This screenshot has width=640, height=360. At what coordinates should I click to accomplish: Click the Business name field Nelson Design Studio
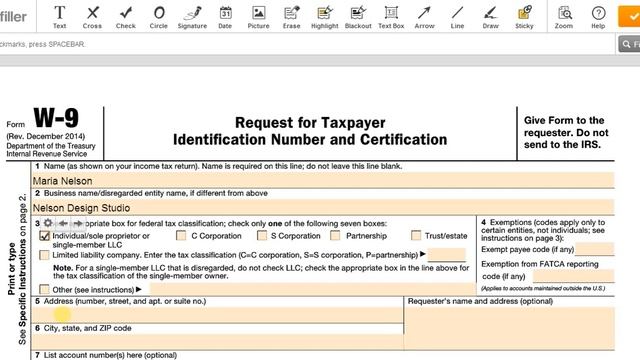click(x=323, y=207)
